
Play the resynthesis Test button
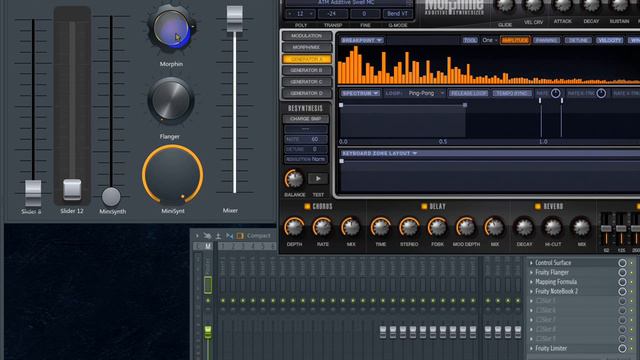point(318,179)
